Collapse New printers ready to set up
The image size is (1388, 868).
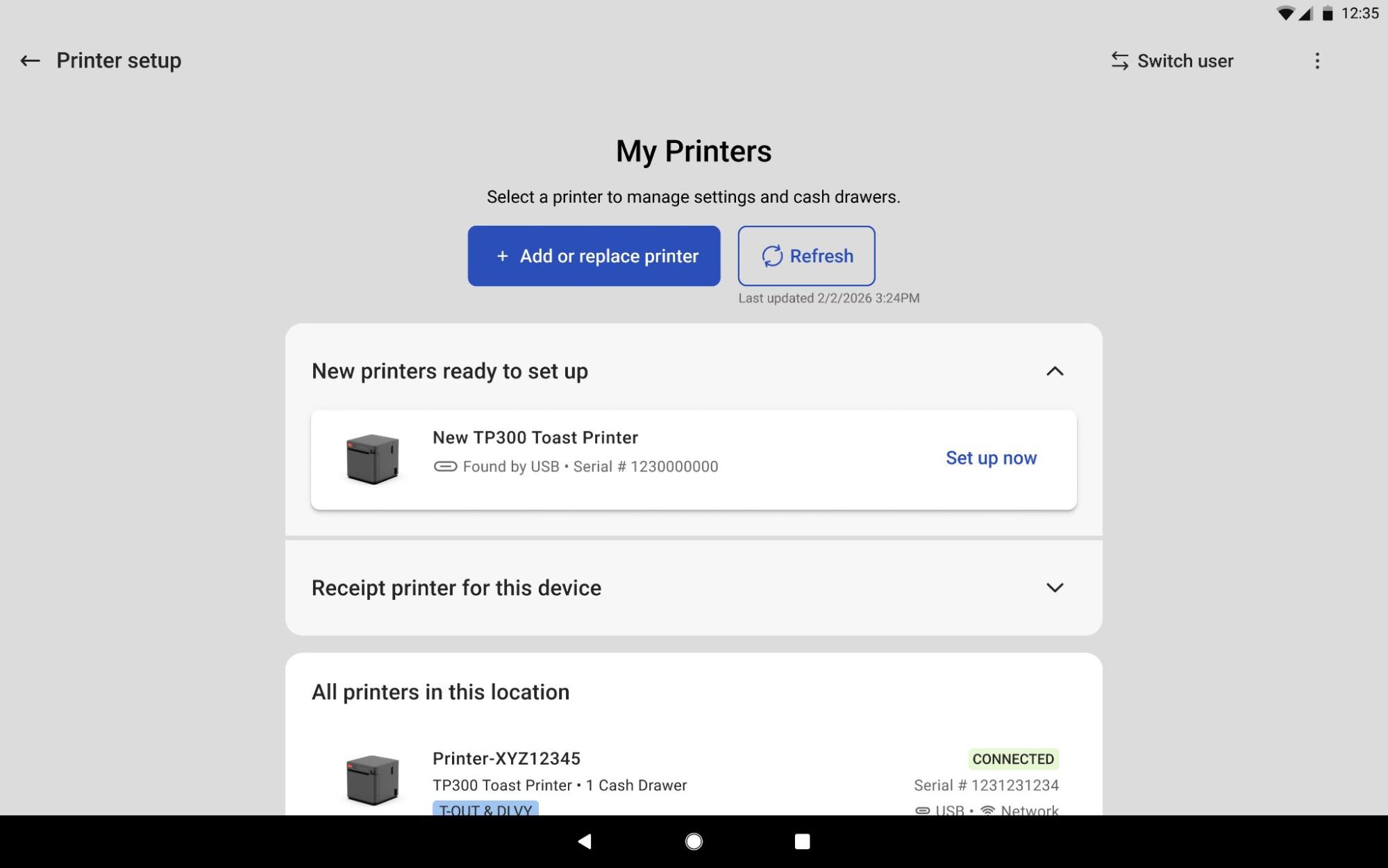[1054, 372]
